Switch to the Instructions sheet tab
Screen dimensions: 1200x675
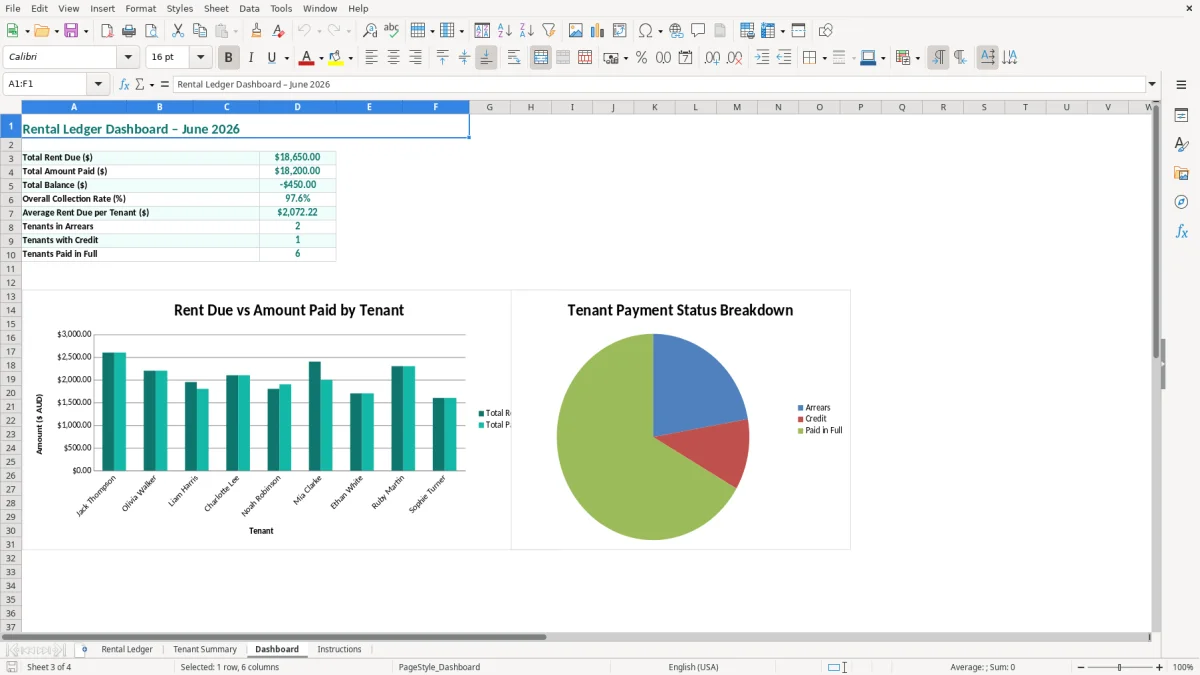pos(339,649)
